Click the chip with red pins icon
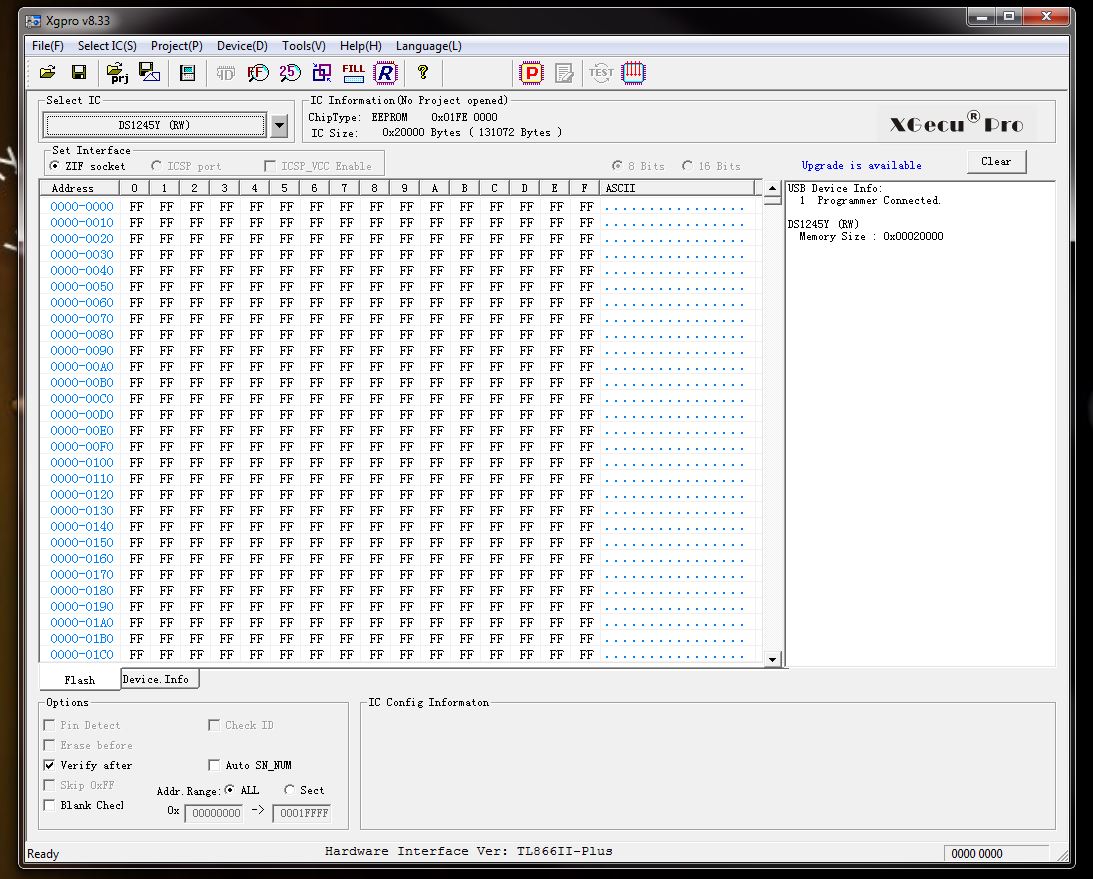This screenshot has height=879, width=1093. click(633, 72)
